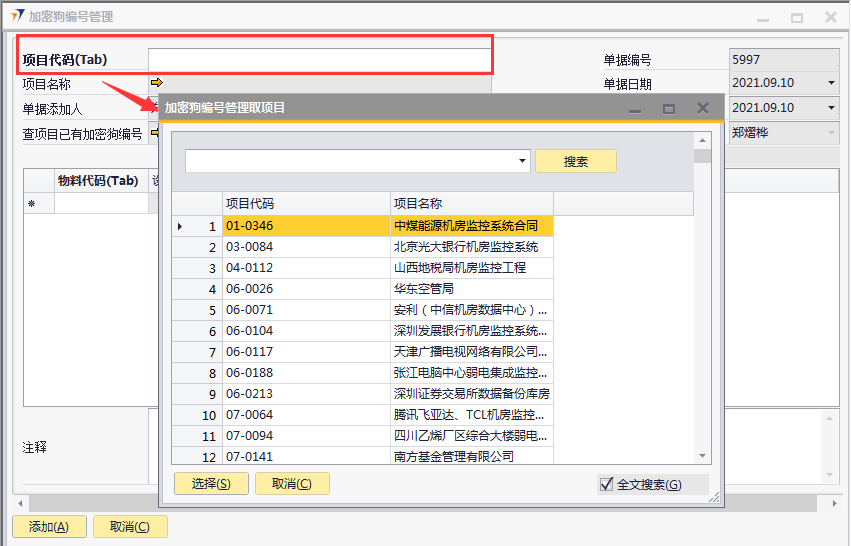Toggle the 全文搜索(G) checkbox
The height and width of the screenshot is (546, 851).
[606, 484]
